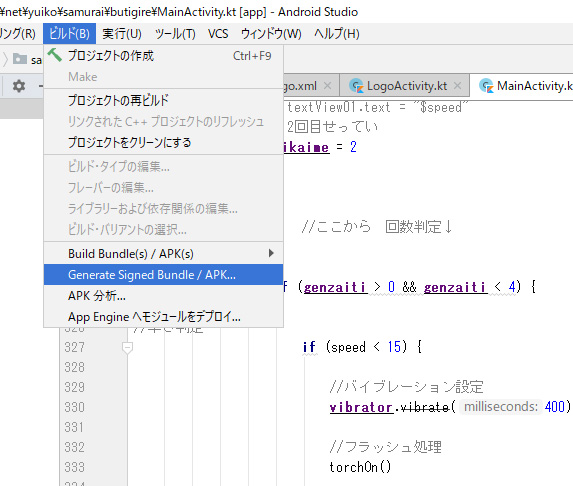Click line number 333 in gutter
This screenshot has width=573, height=486.
pos(75,467)
